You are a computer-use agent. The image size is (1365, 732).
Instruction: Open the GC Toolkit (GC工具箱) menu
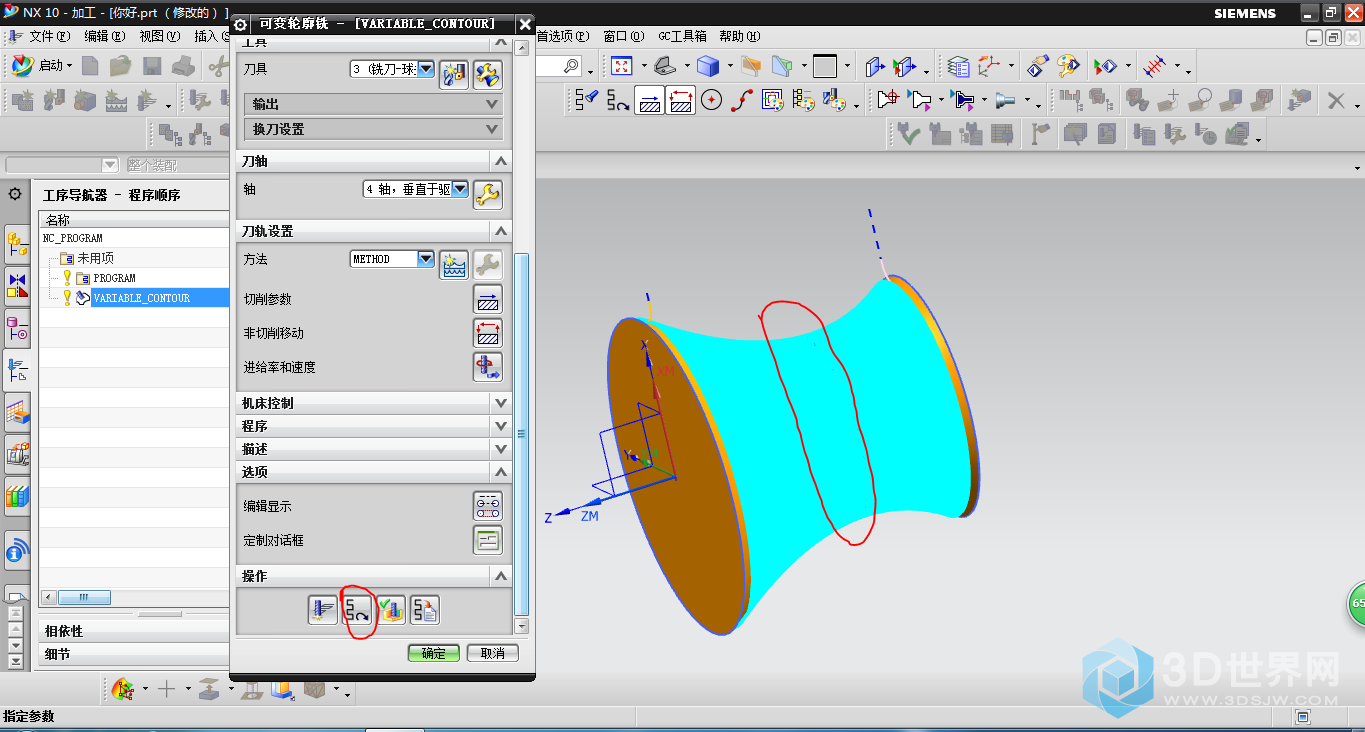(x=682, y=36)
